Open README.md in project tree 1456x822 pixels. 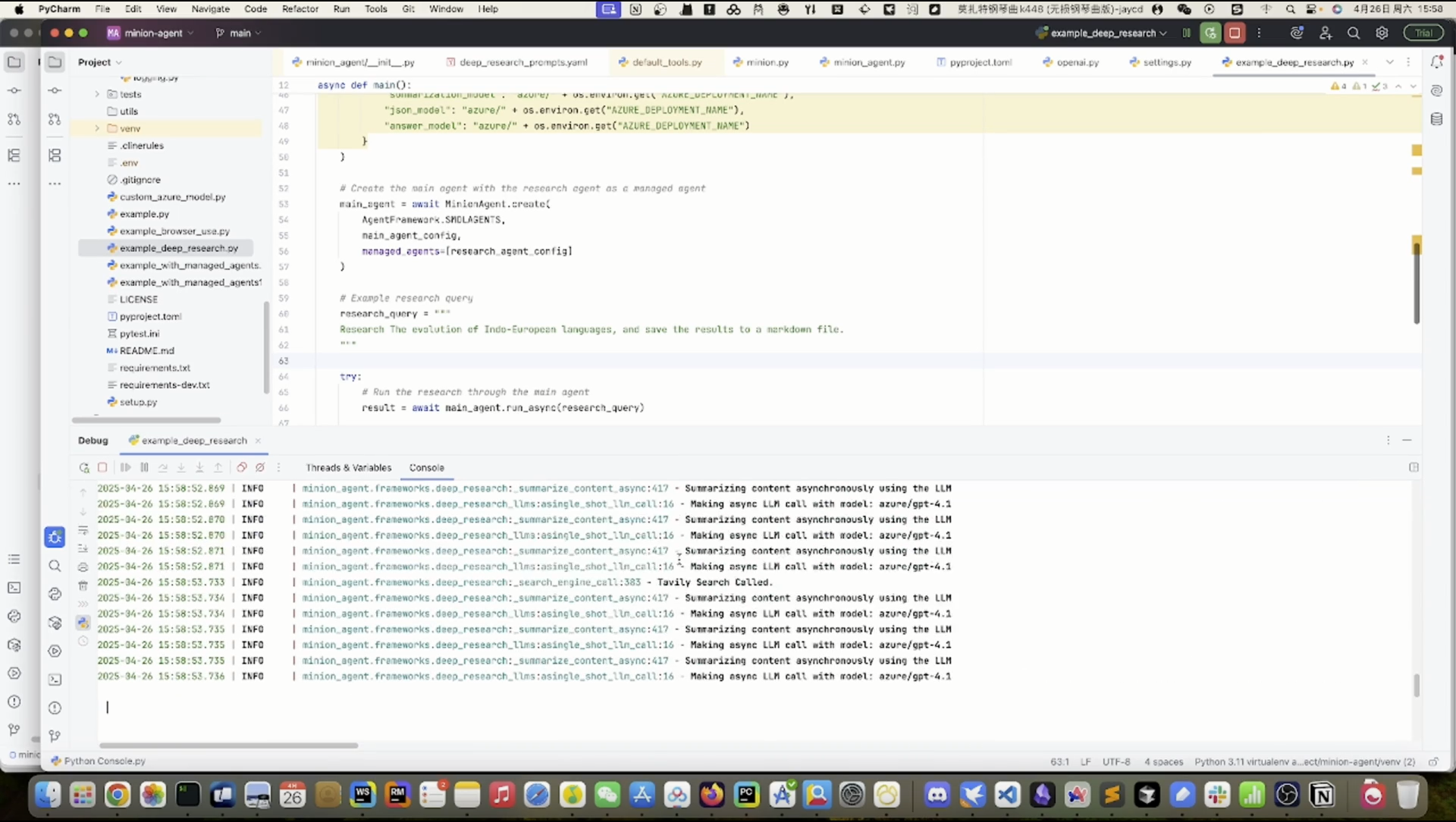pyautogui.click(x=146, y=351)
